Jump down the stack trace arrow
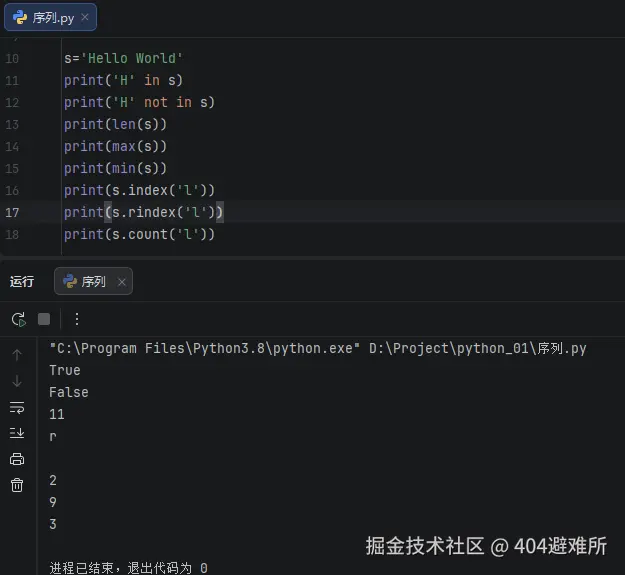This screenshot has width=625, height=575. coord(17,381)
